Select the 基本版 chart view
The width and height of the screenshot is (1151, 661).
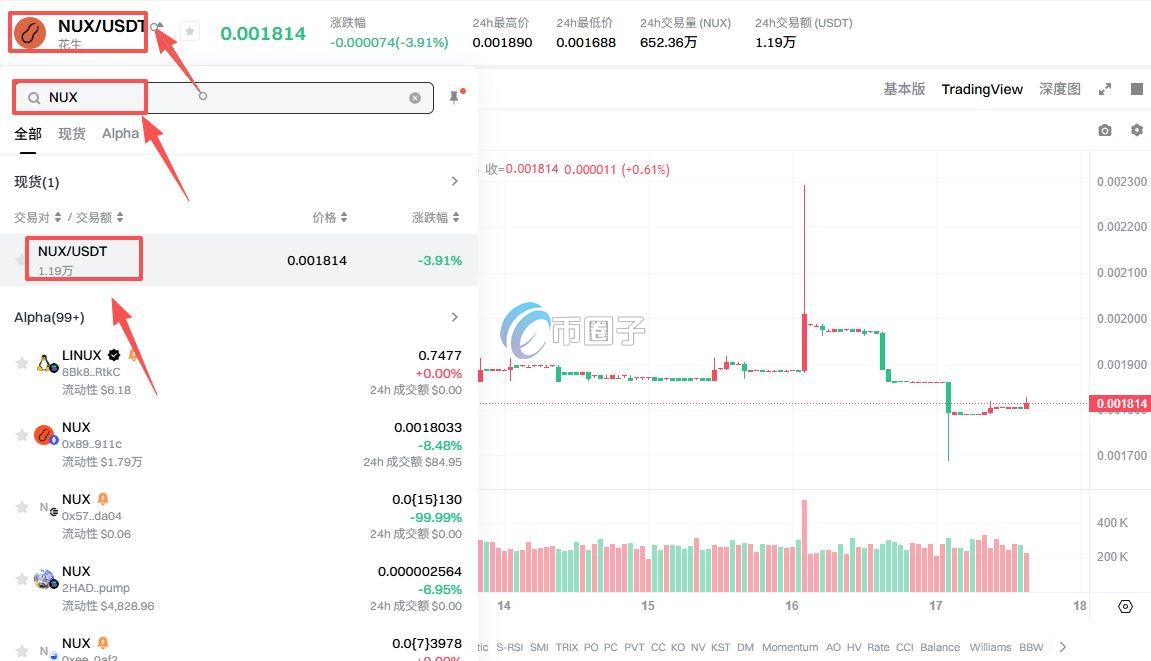click(x=904, y=89)
